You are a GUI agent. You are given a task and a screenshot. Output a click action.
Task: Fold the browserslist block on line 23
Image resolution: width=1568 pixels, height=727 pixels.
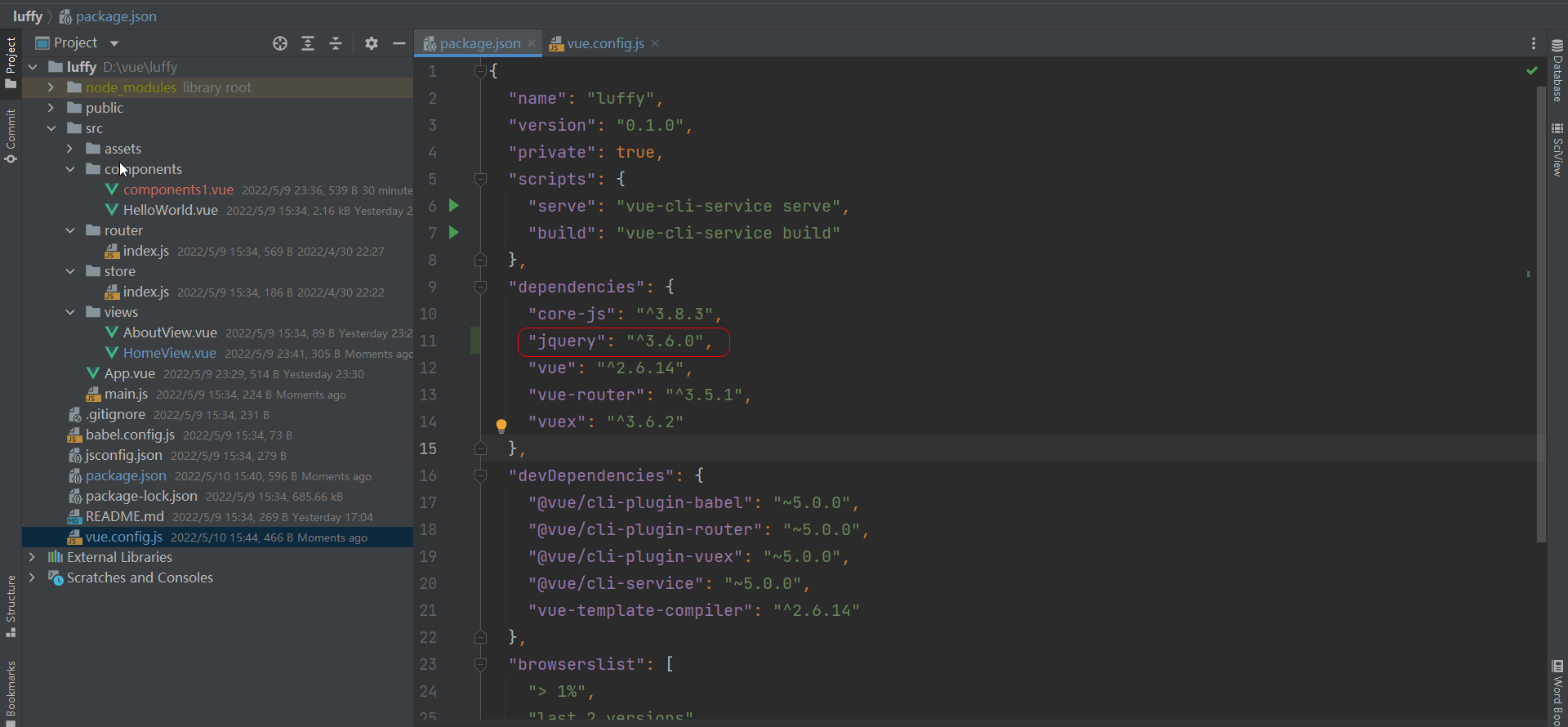[x=480, y=664]
